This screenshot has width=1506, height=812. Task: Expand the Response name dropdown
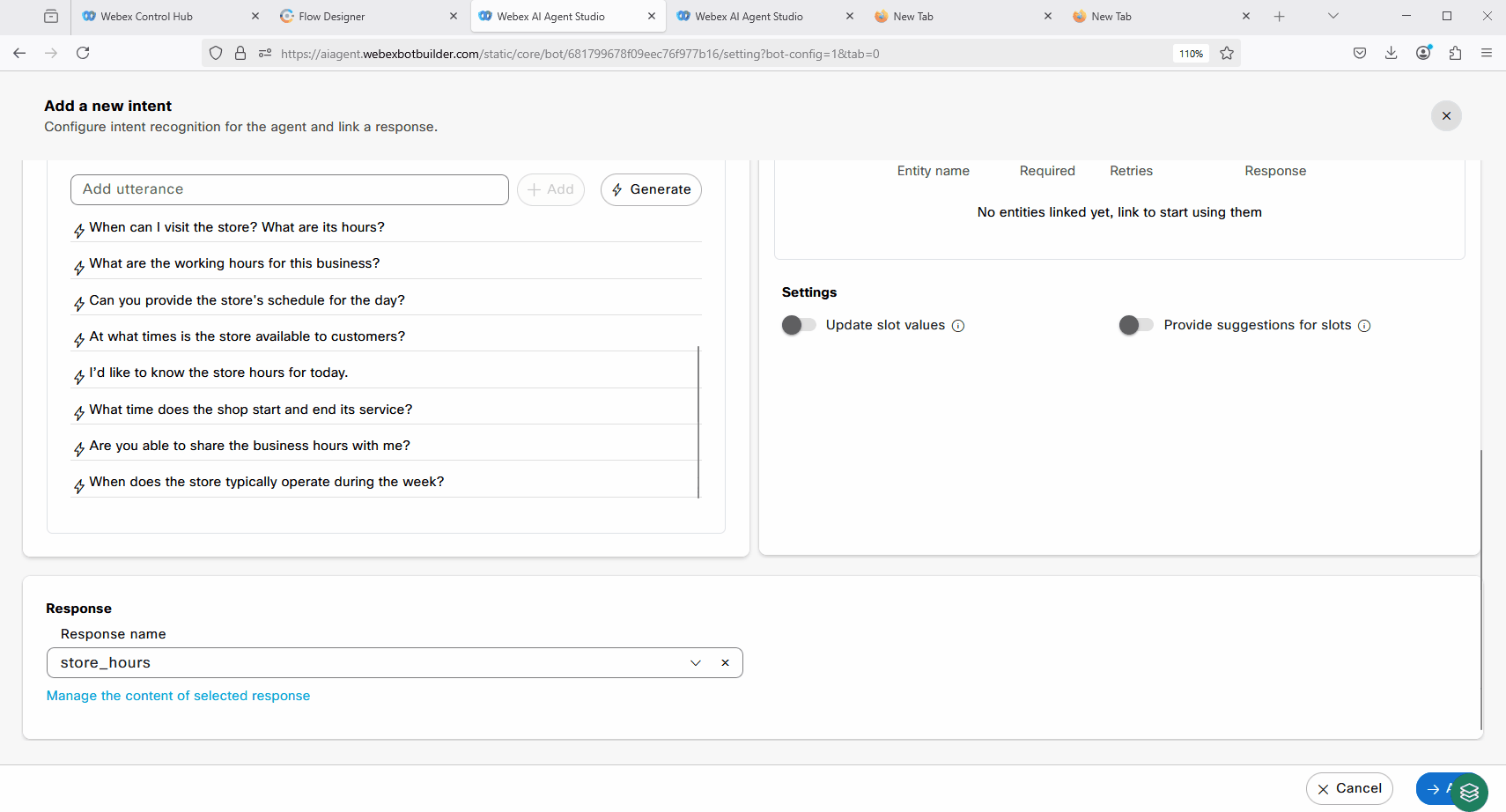click(x=695, y=663)
